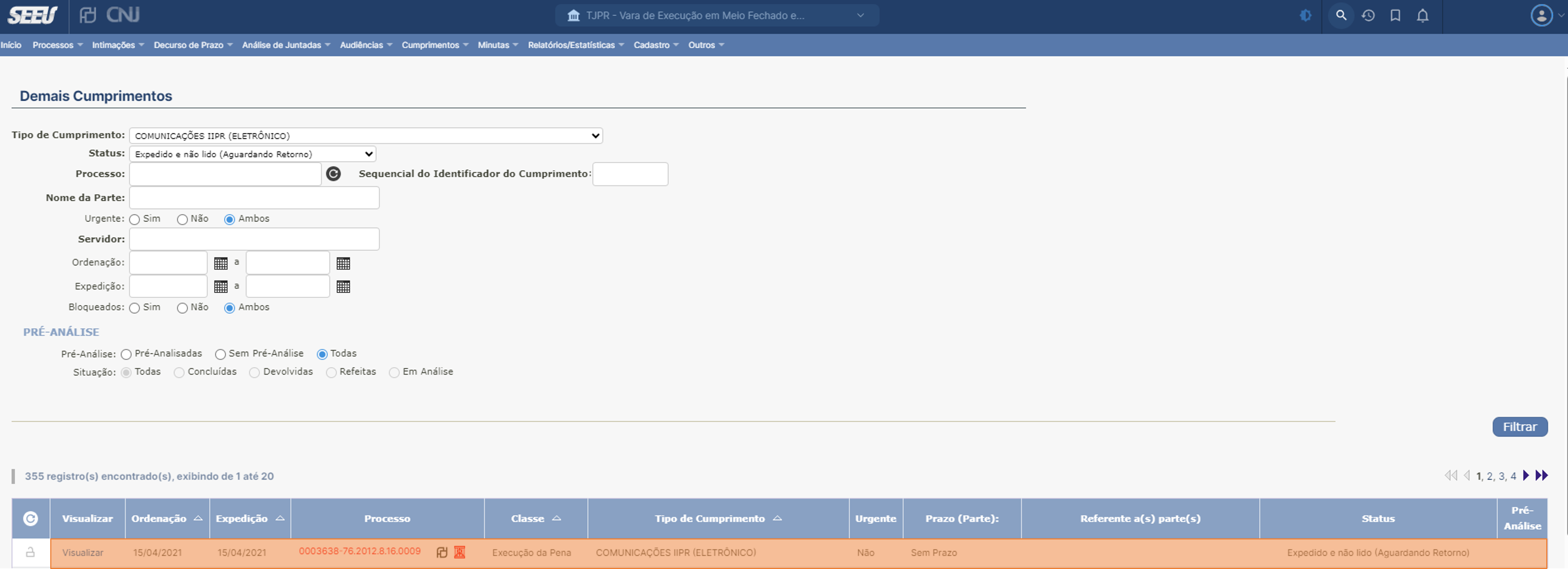Open Cadastro menu
This screenshot has height=569, width=1568.
click(x=656, y=45)
